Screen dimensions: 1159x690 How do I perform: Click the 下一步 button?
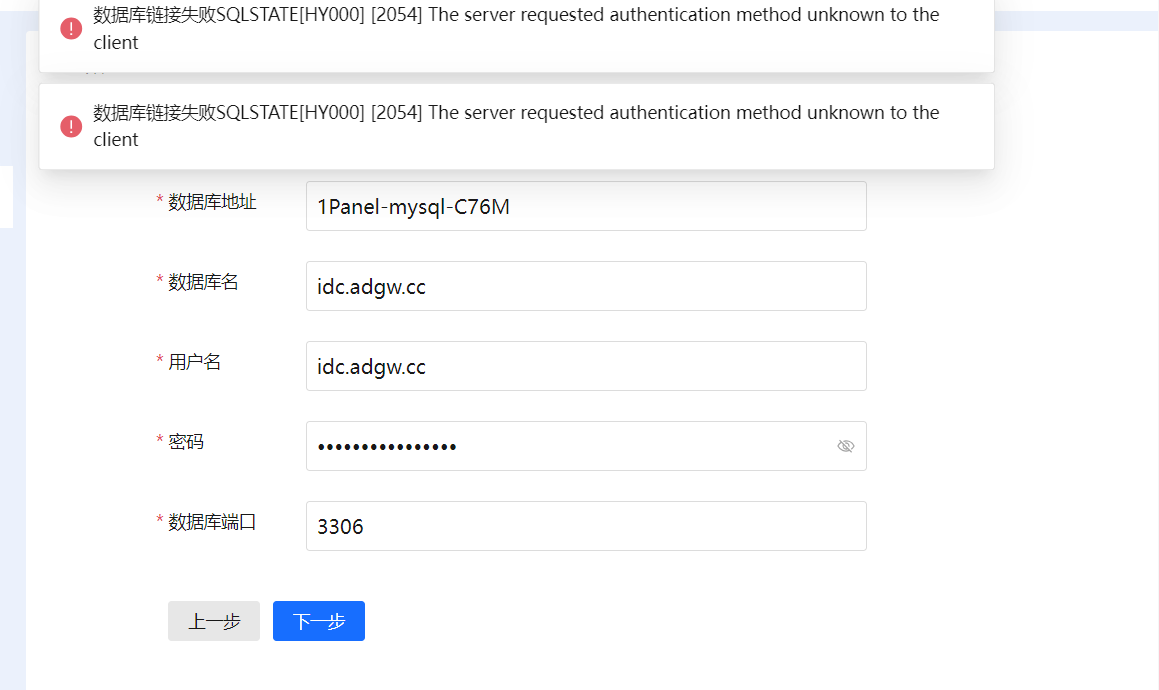coord(319,621)
